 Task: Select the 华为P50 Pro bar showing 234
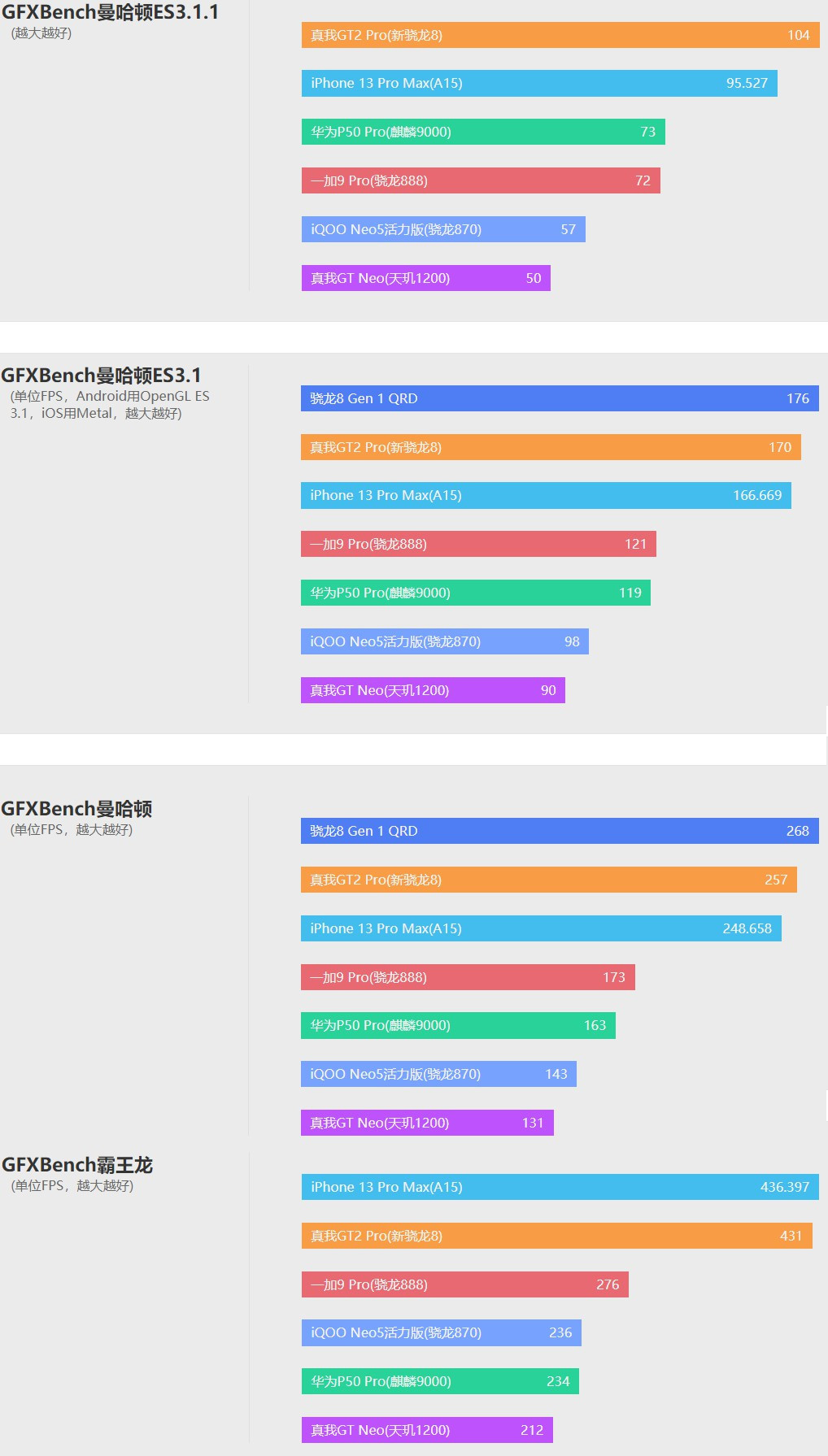tap(440, 1381)
